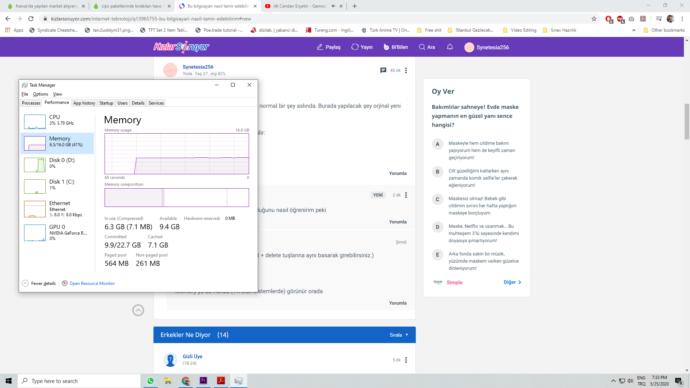
Task: Click the circular scroll-up arrow button
Action: click(x=138, y=311)
